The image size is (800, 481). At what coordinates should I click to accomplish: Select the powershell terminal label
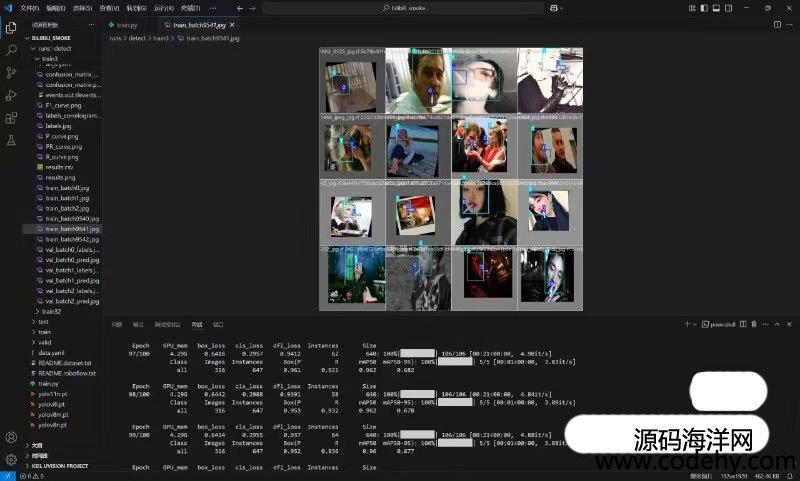coord(719,324)
